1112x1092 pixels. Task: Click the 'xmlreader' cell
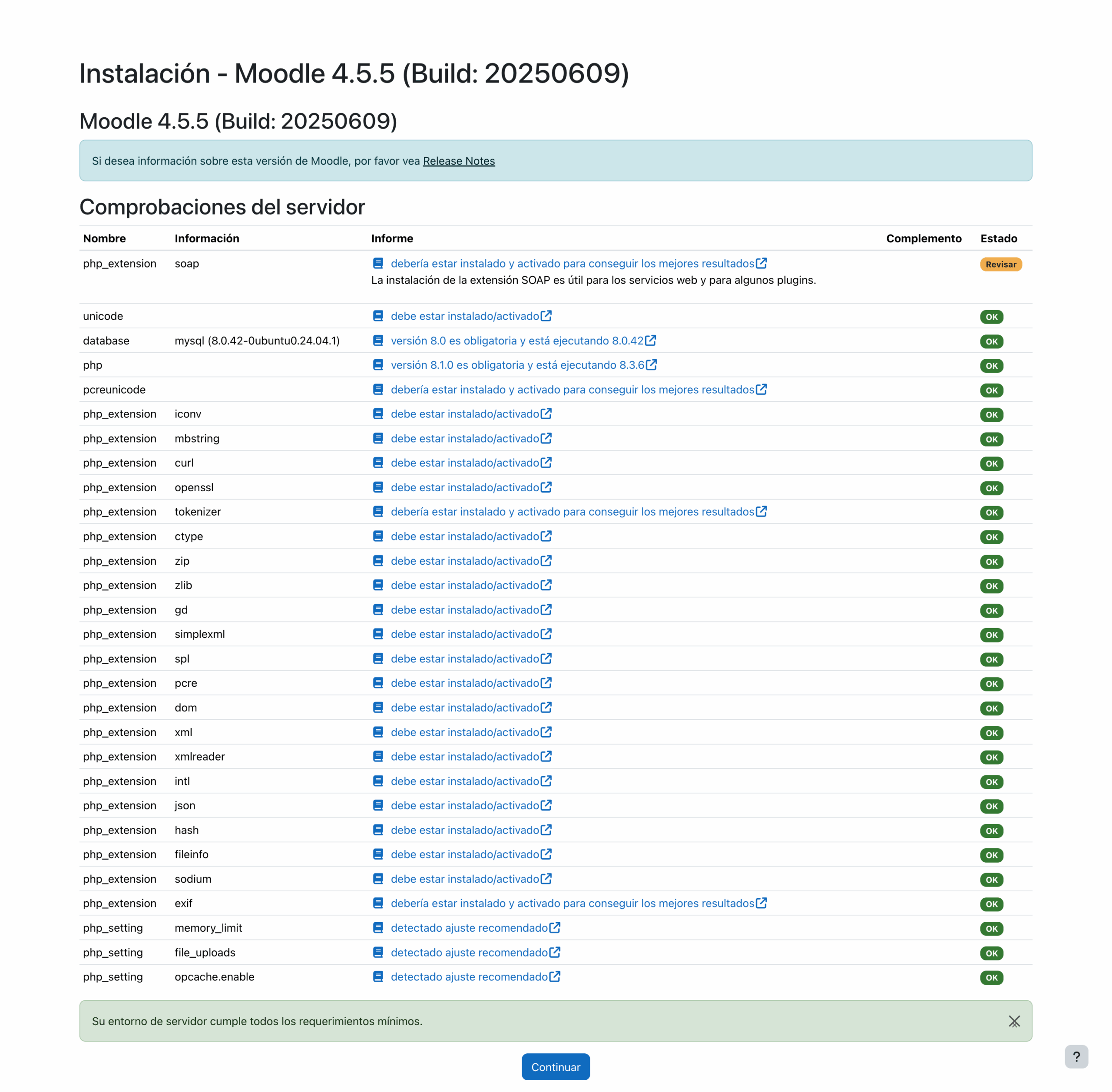click(199, 757)
